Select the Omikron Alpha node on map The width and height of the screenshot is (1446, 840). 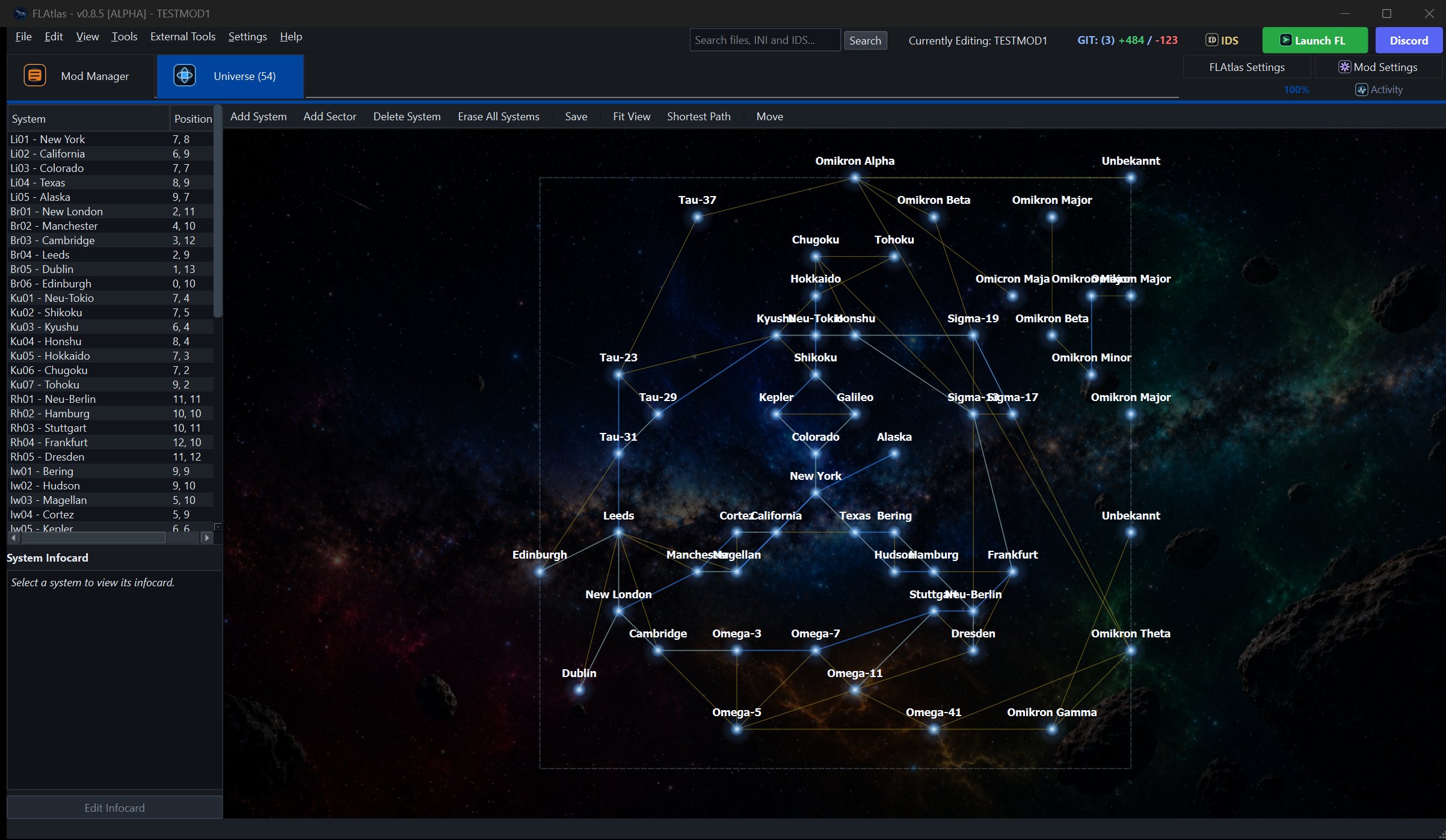(x=855, y=178)
